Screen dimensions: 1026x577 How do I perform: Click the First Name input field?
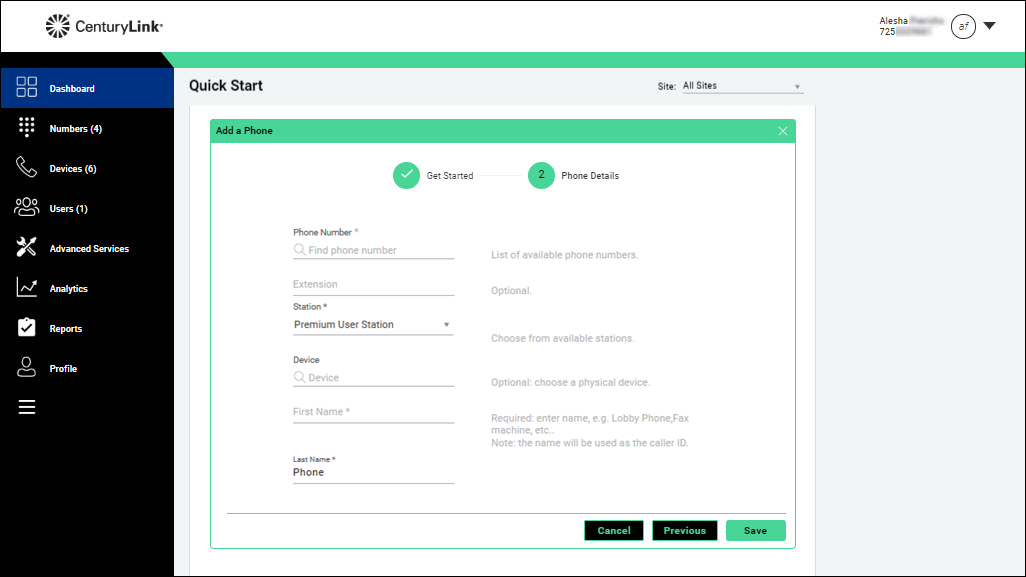coord(373,412)
